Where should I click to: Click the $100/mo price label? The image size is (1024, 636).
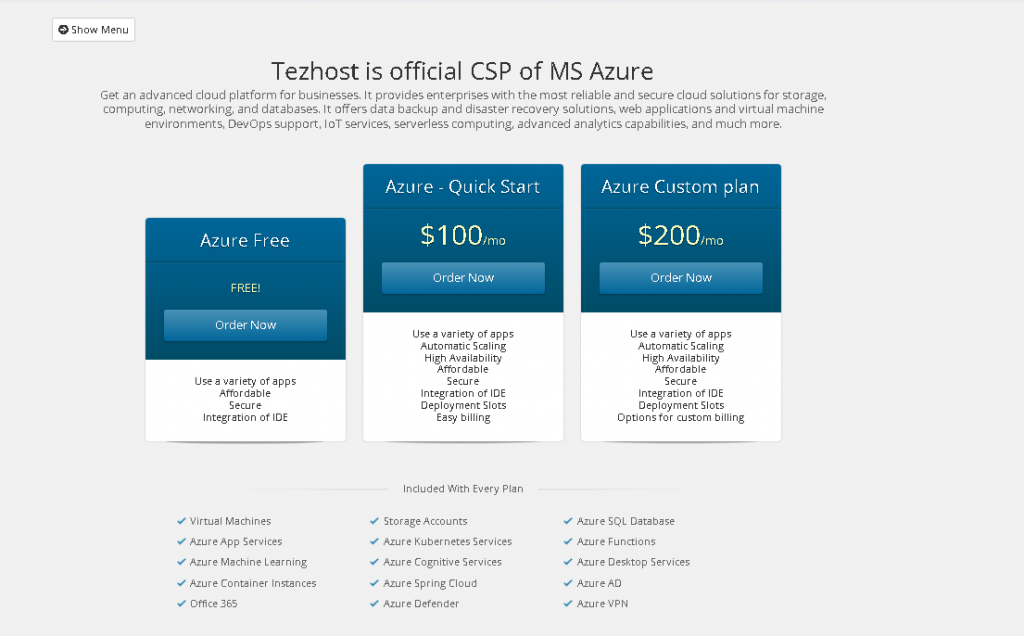[463, 236]
